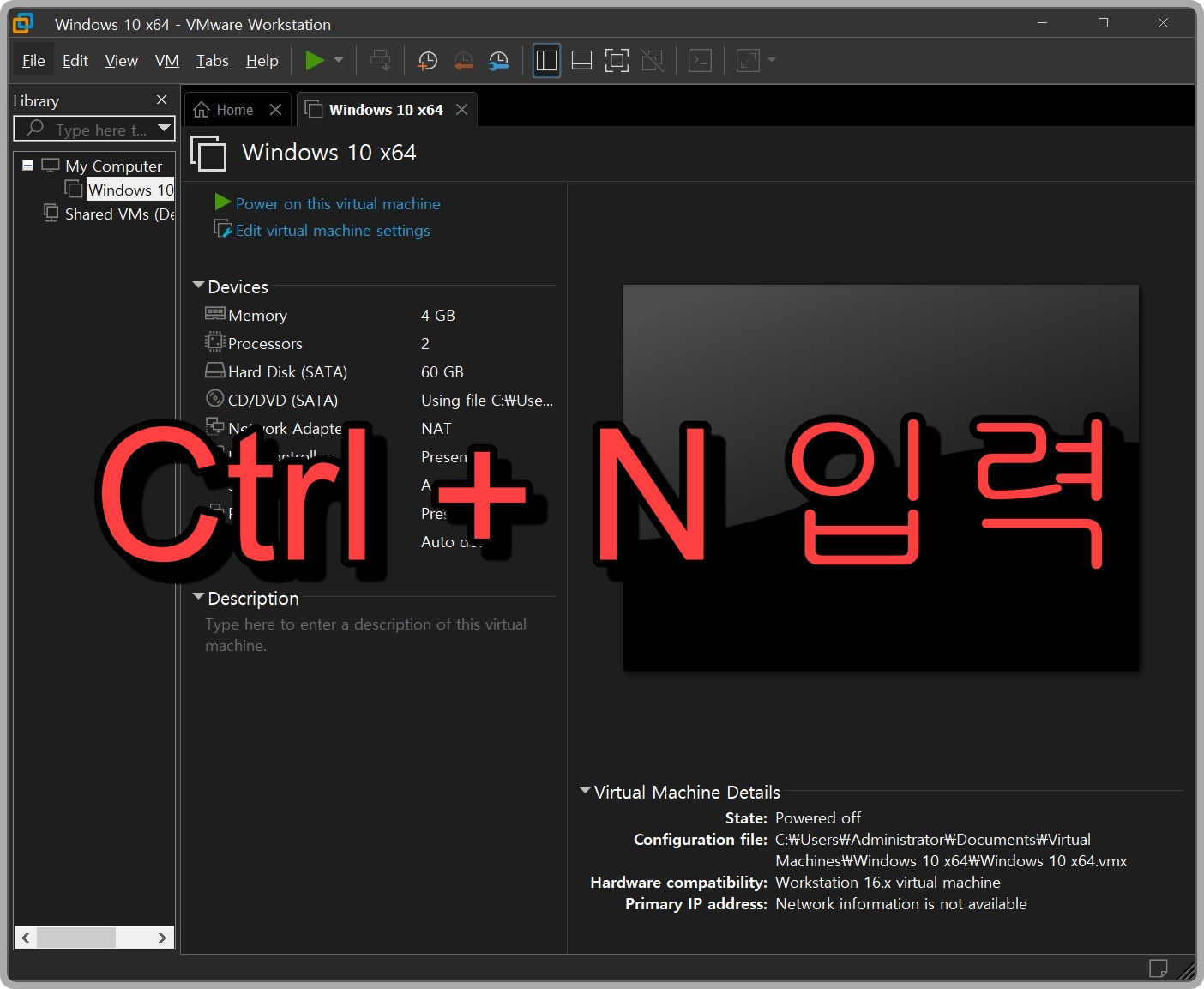Select Shared VMs in library tree
This screenshot has width=1204, height=989.
pyautogui.click(x=119, y=214)
